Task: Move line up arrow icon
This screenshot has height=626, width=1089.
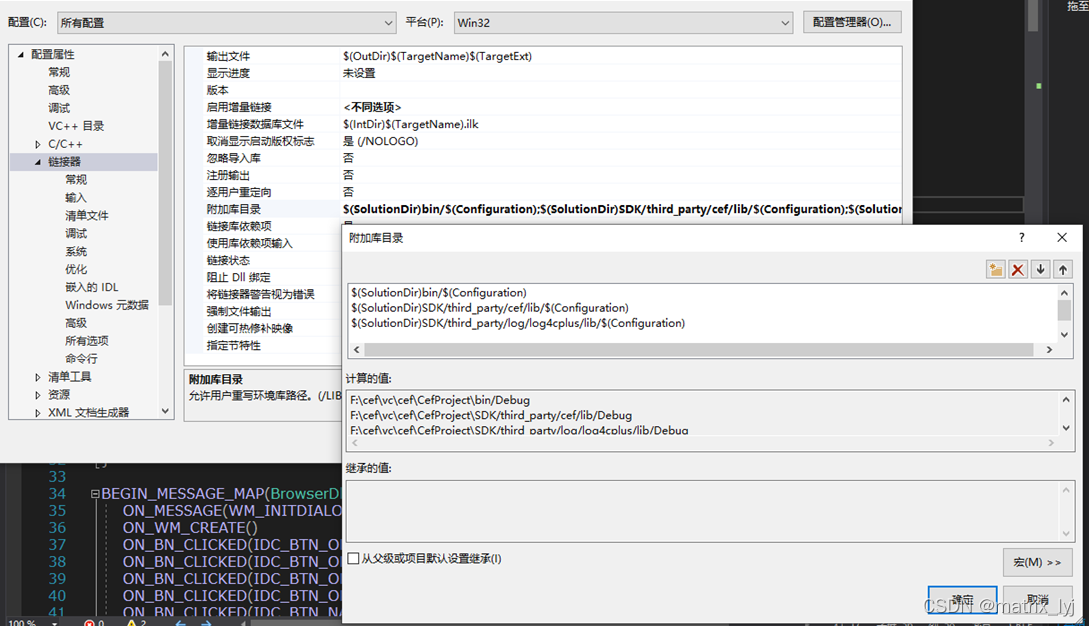Action: click(1063, 270)
